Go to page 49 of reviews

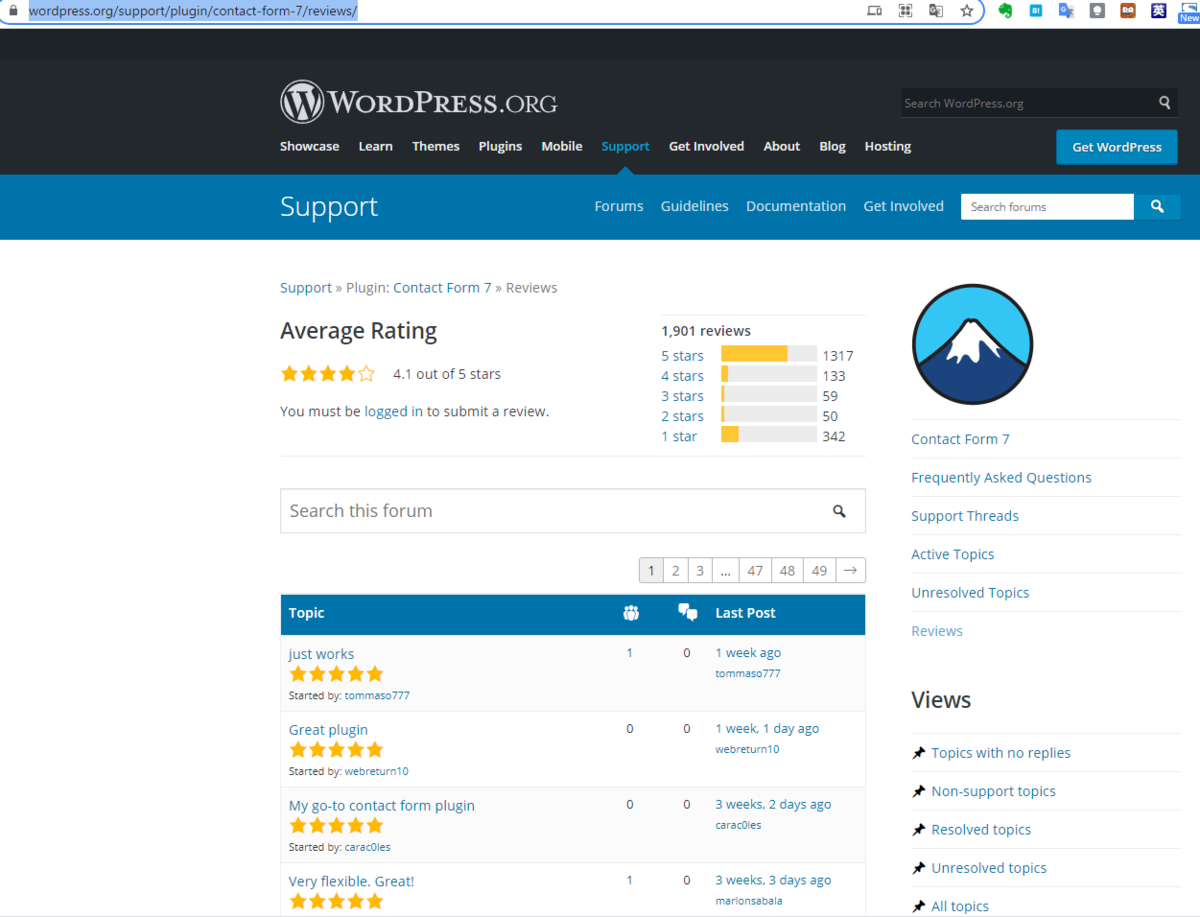click(x=820, y=570)
